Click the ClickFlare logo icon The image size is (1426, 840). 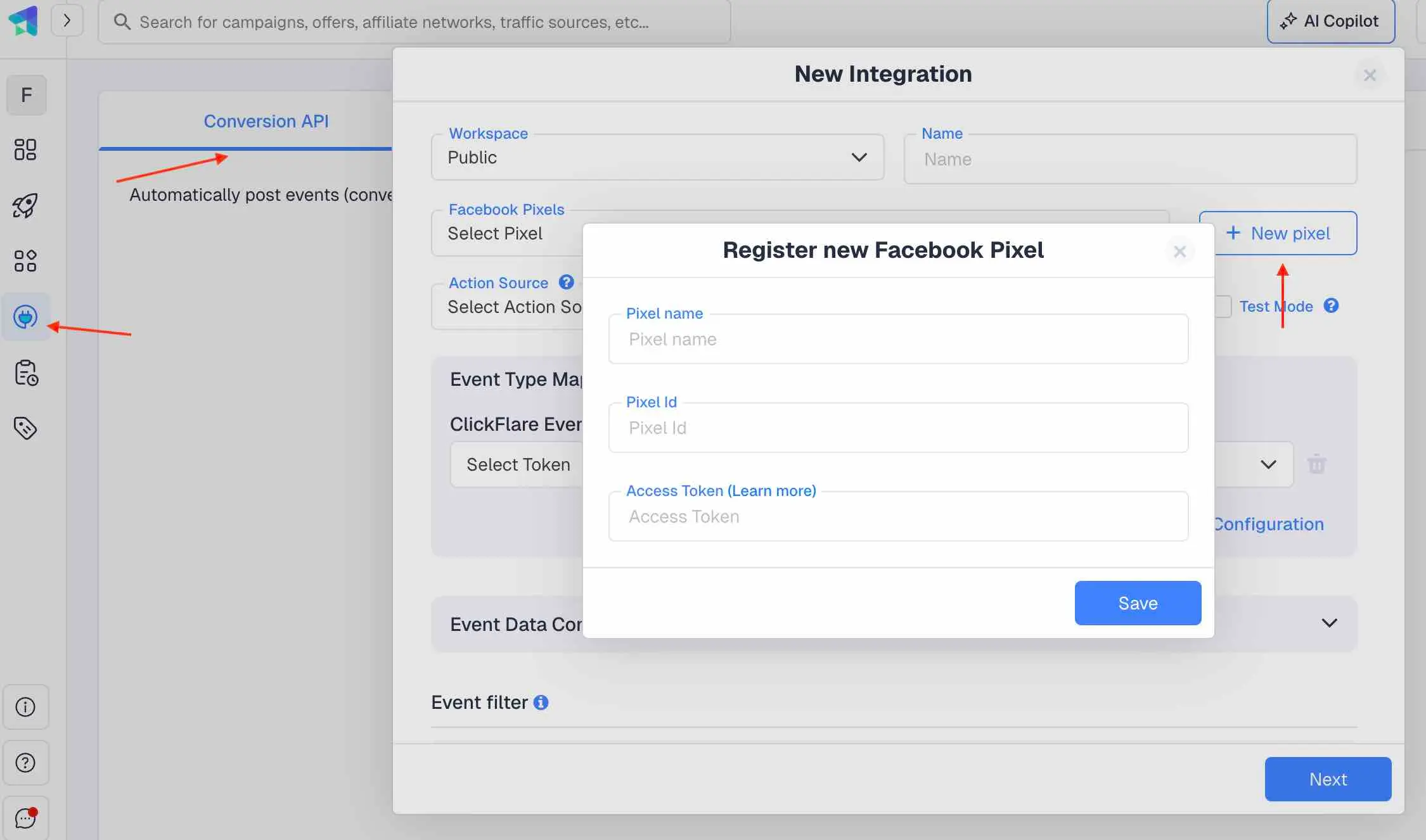[23, 21]
